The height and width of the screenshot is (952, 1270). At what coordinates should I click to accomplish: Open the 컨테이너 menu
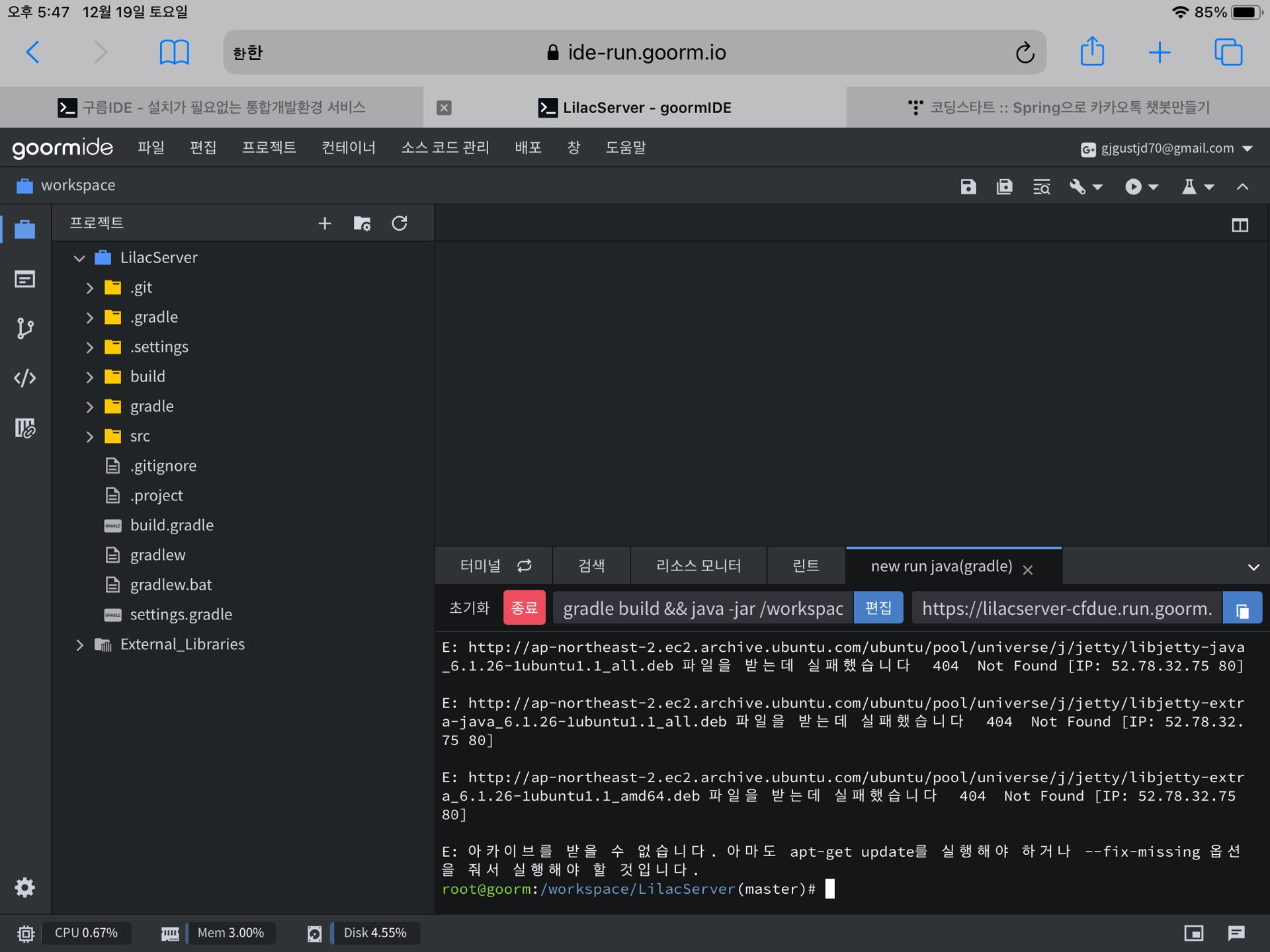point(348,147)
